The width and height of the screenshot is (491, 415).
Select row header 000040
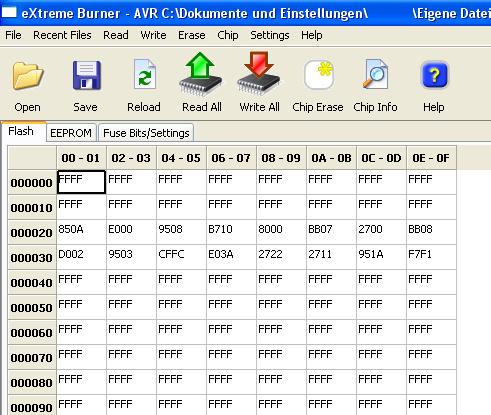(x=32, y=282)
